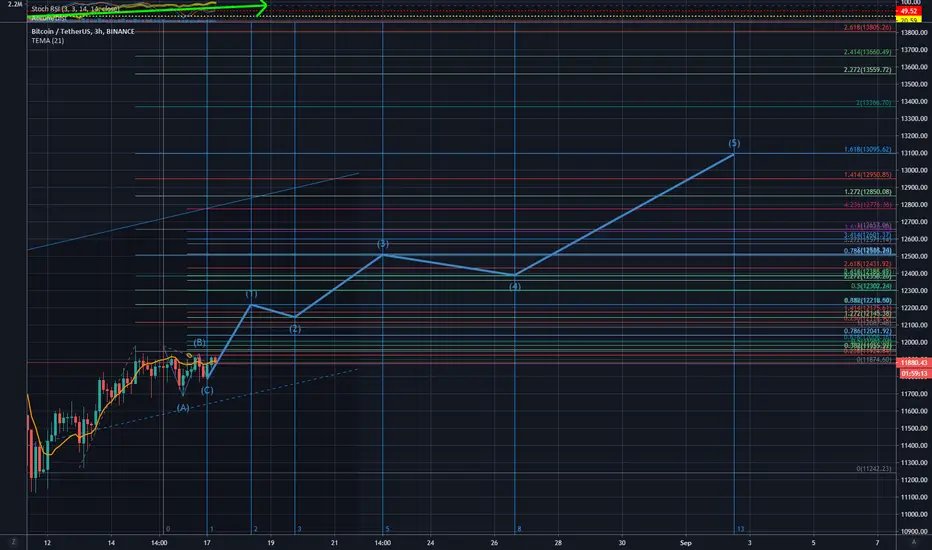Click the 0(11242.23) Fibonacci base label

pos(874,469)
